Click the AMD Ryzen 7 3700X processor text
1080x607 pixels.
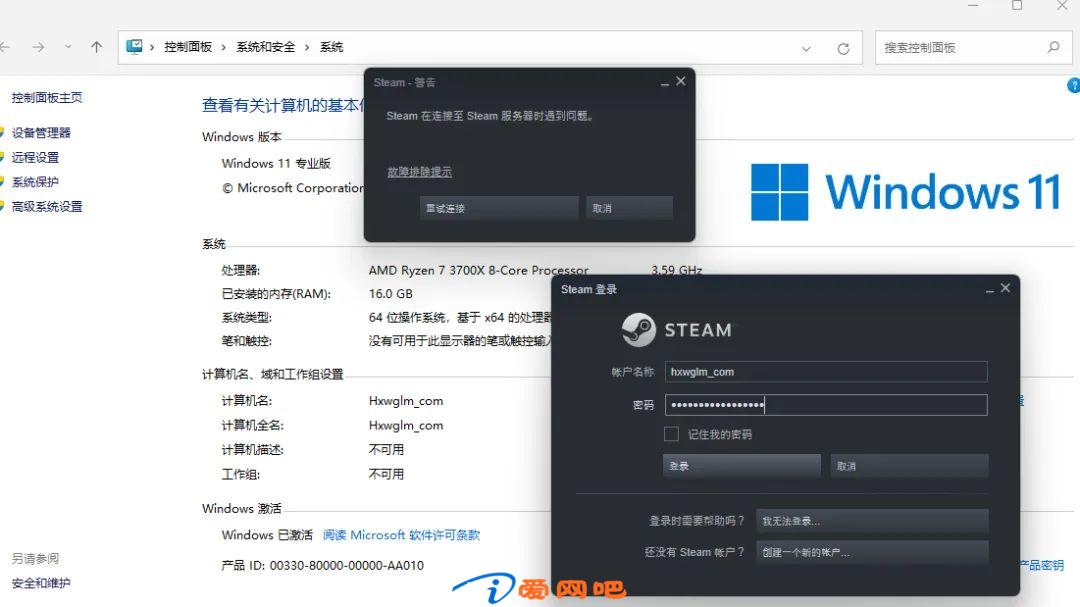click(x=479, y=271)
